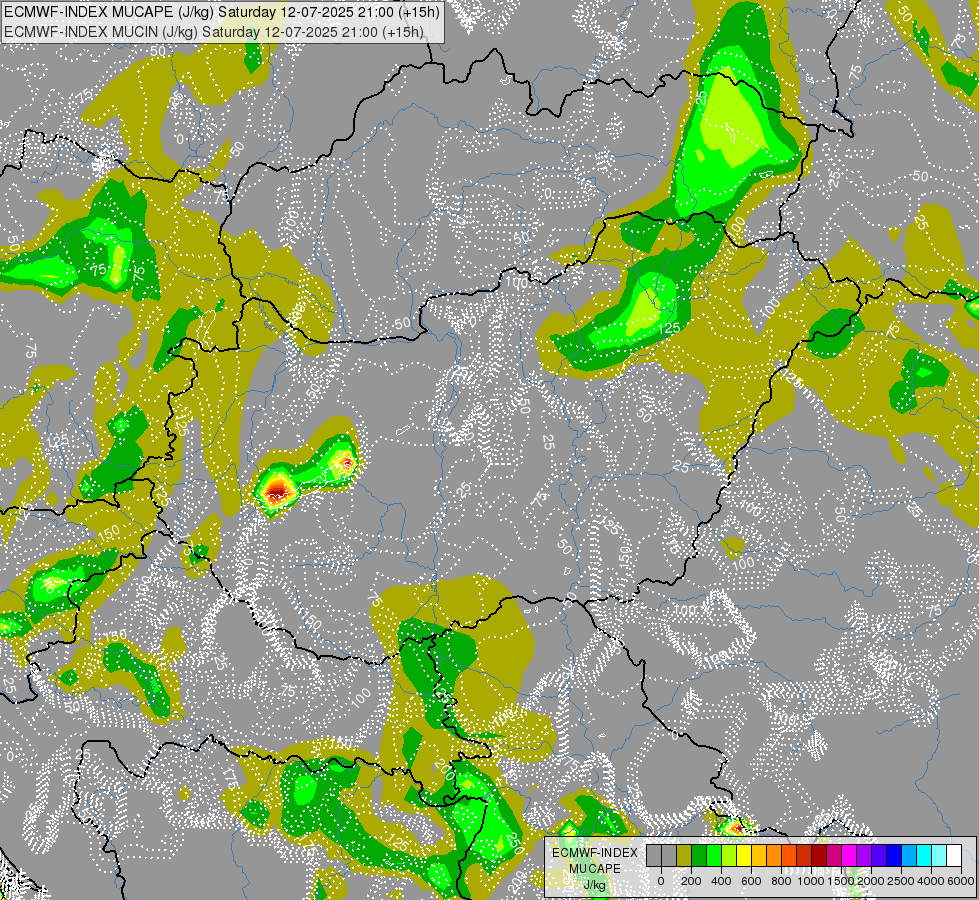979x900 pixels.
Task: Pick the amber legend swatch
Action: [x=759, y=855]
